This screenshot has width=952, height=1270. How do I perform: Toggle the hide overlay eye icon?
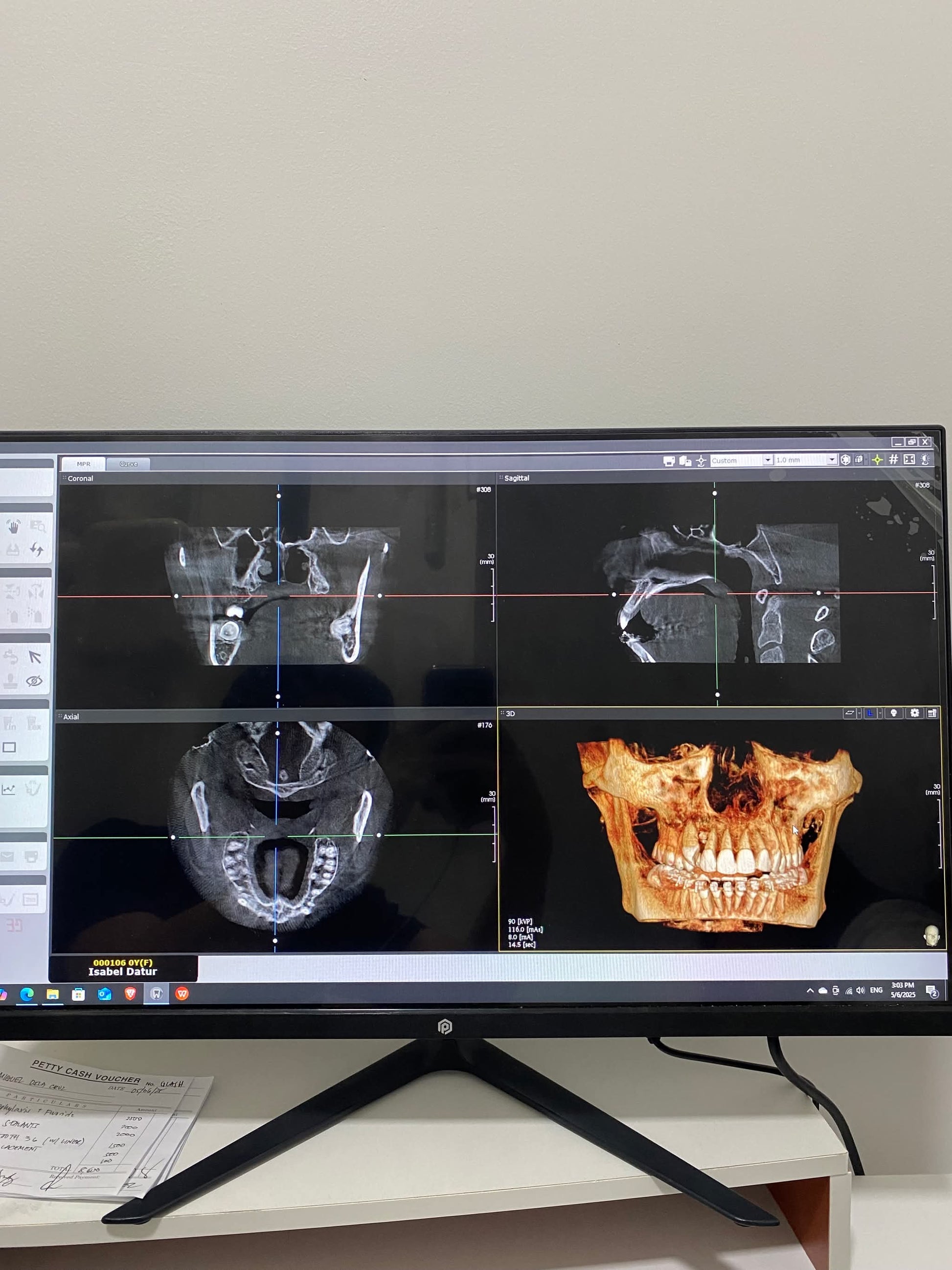click(34, 681)
